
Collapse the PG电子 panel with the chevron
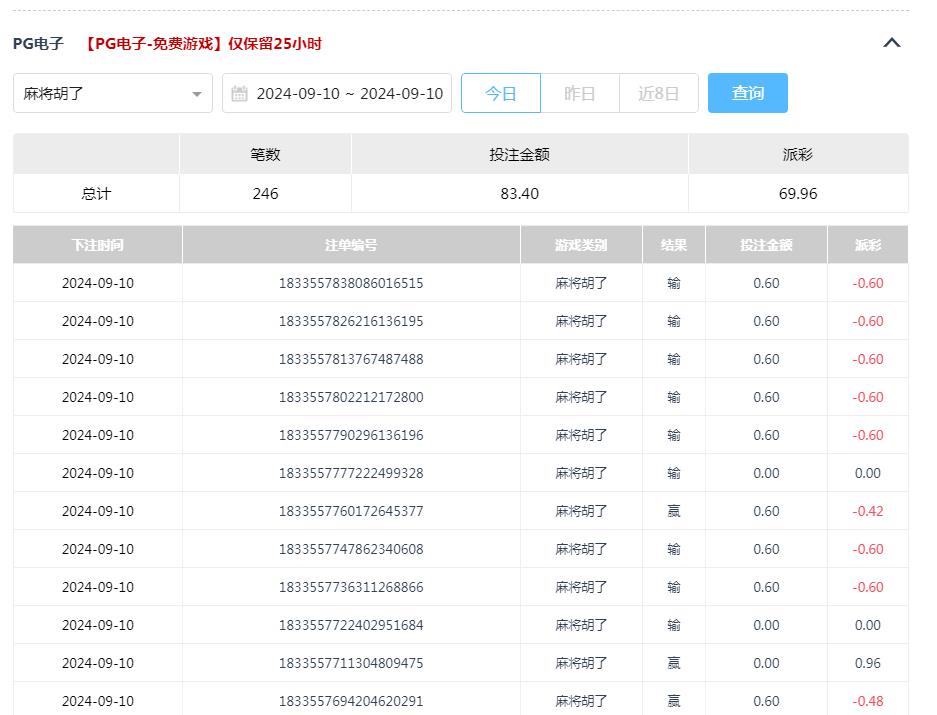coord(891,43)
